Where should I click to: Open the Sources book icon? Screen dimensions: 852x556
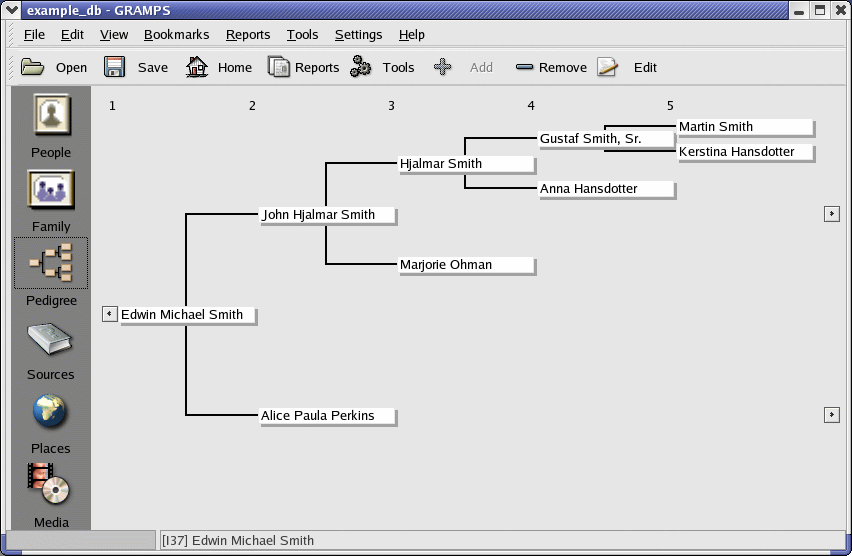click(51, 340)
